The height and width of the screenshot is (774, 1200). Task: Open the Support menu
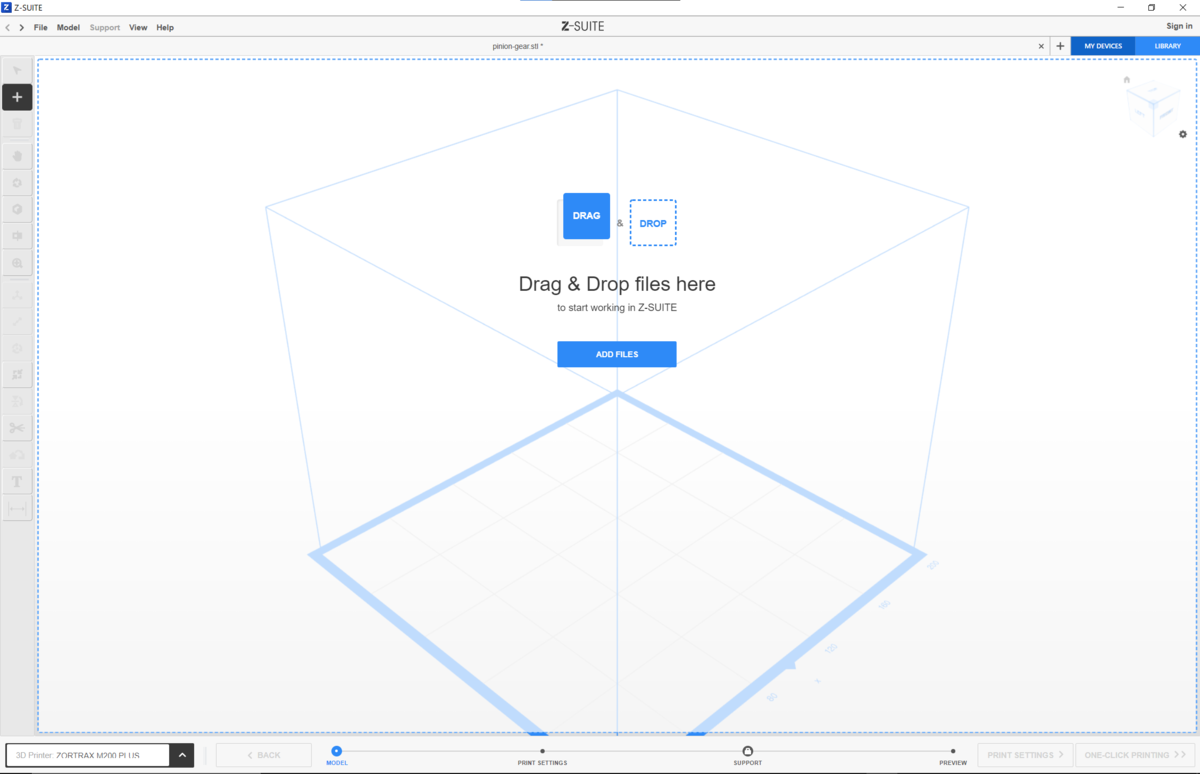[x=105, y=27]
